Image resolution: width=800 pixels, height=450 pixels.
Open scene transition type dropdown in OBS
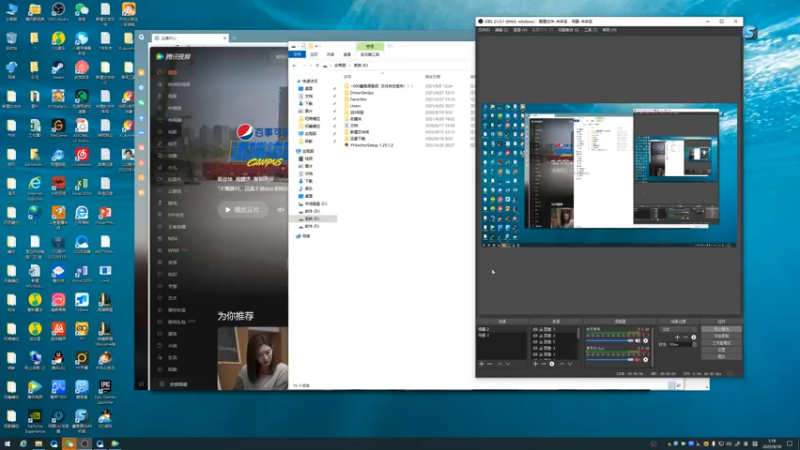[679, 329]
